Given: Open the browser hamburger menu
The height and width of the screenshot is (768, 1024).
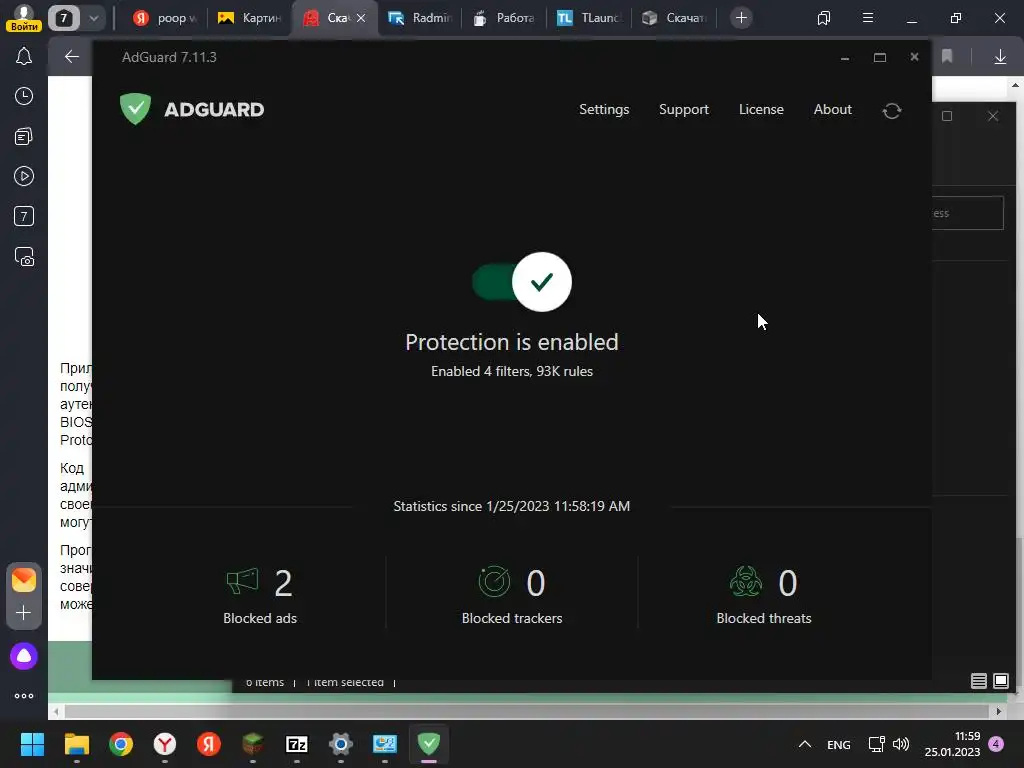Looking at the screenshot, I should coord(867,18).
